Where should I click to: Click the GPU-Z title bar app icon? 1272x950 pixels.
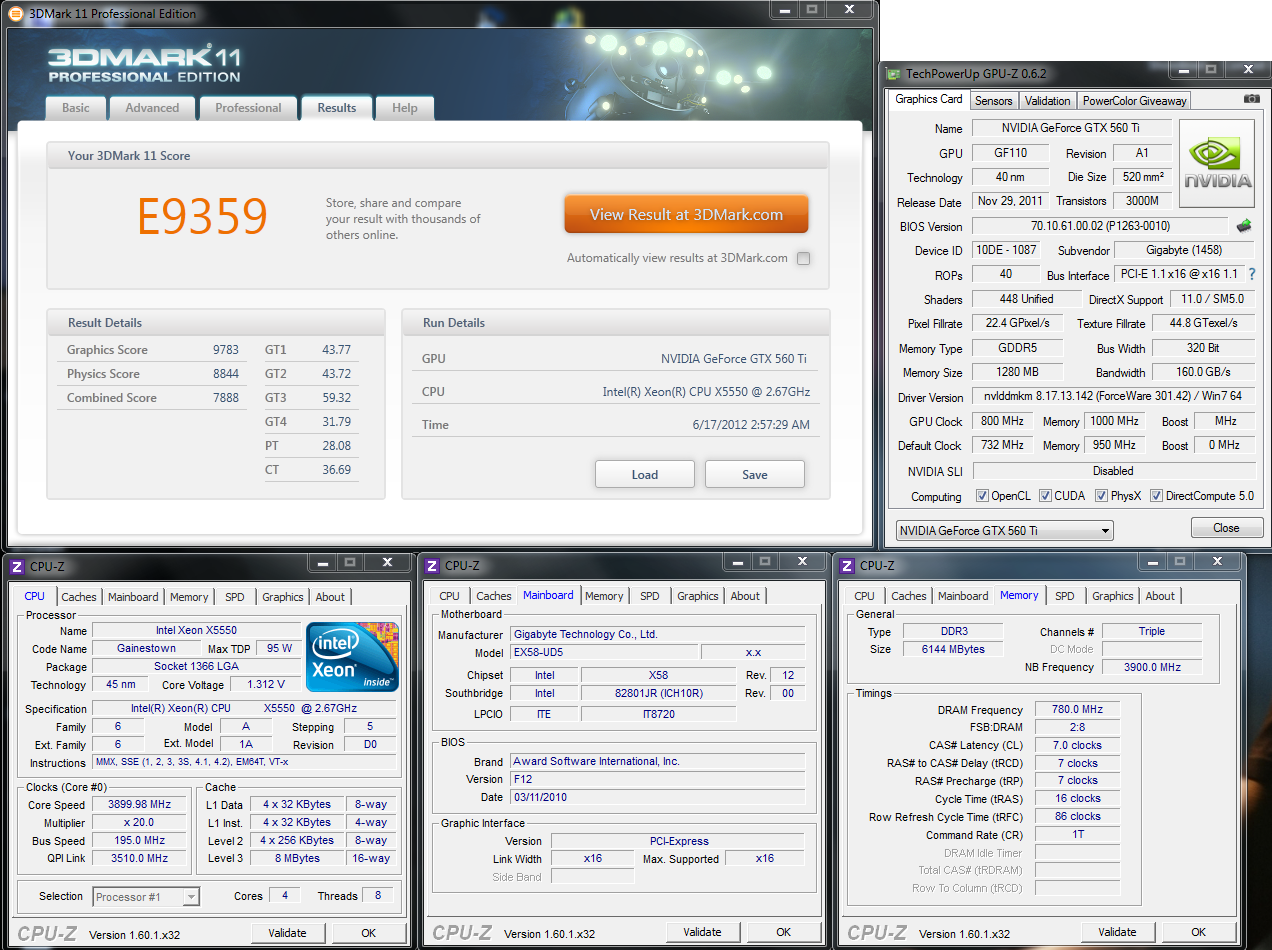pos(894,73)
